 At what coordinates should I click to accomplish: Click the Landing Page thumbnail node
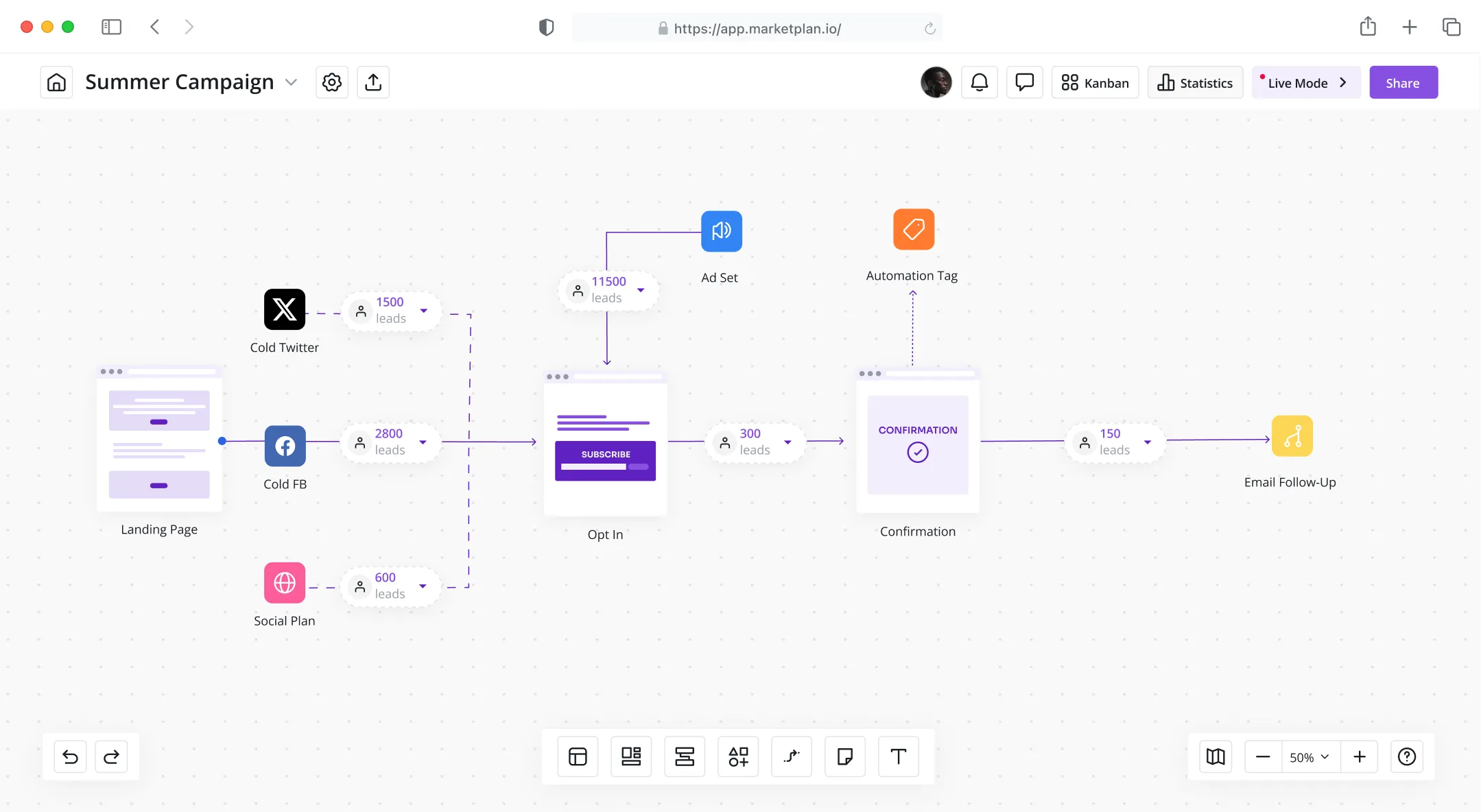click(159, 440)
